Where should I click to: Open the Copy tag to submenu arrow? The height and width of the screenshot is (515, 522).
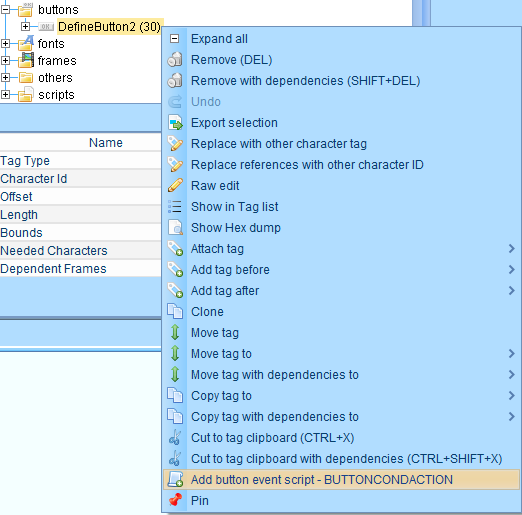point(511,395)
